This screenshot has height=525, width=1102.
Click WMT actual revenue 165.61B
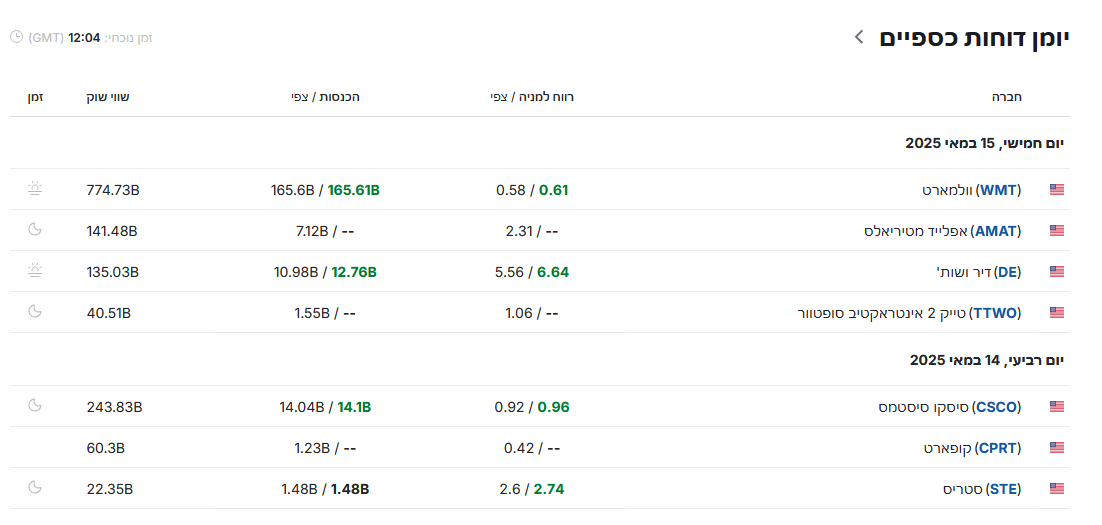coord(354,190)
